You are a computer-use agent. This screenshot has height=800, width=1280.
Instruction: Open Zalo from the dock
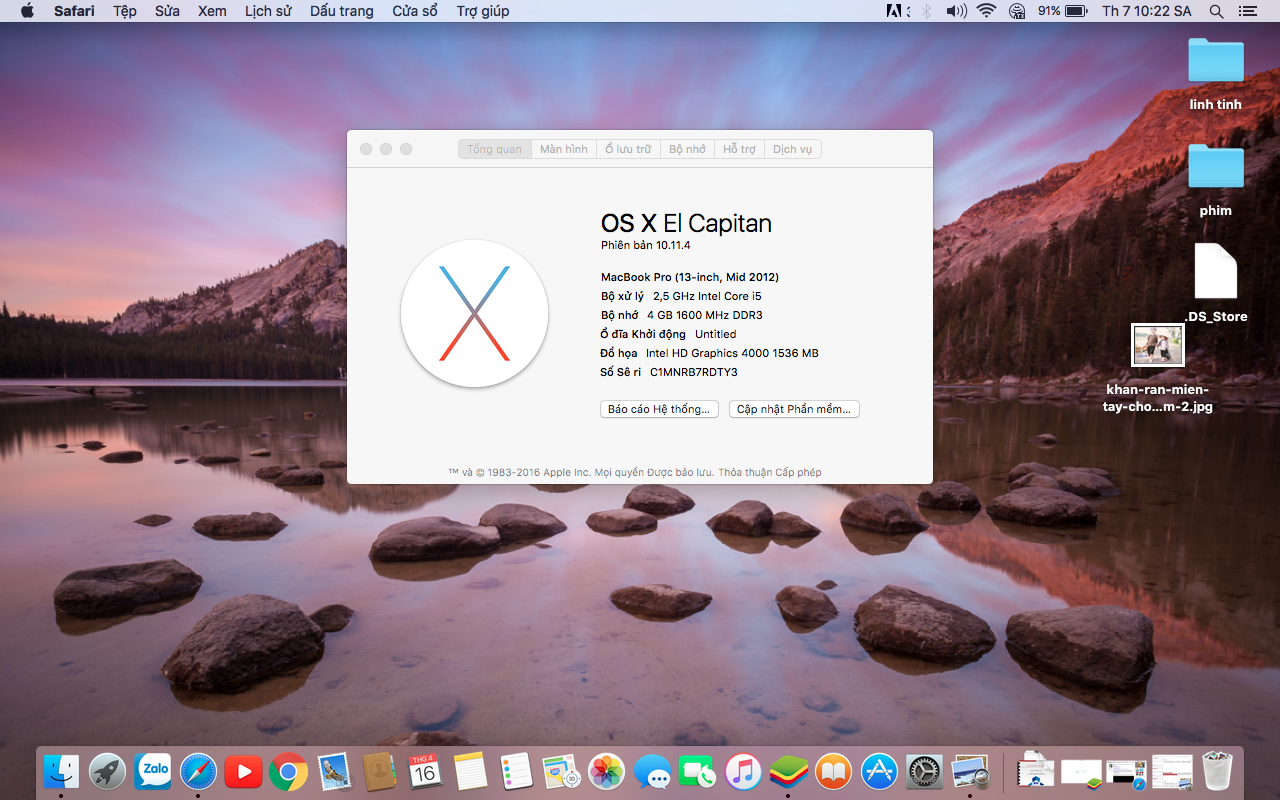pyautogui.click(x=153, y=771)
